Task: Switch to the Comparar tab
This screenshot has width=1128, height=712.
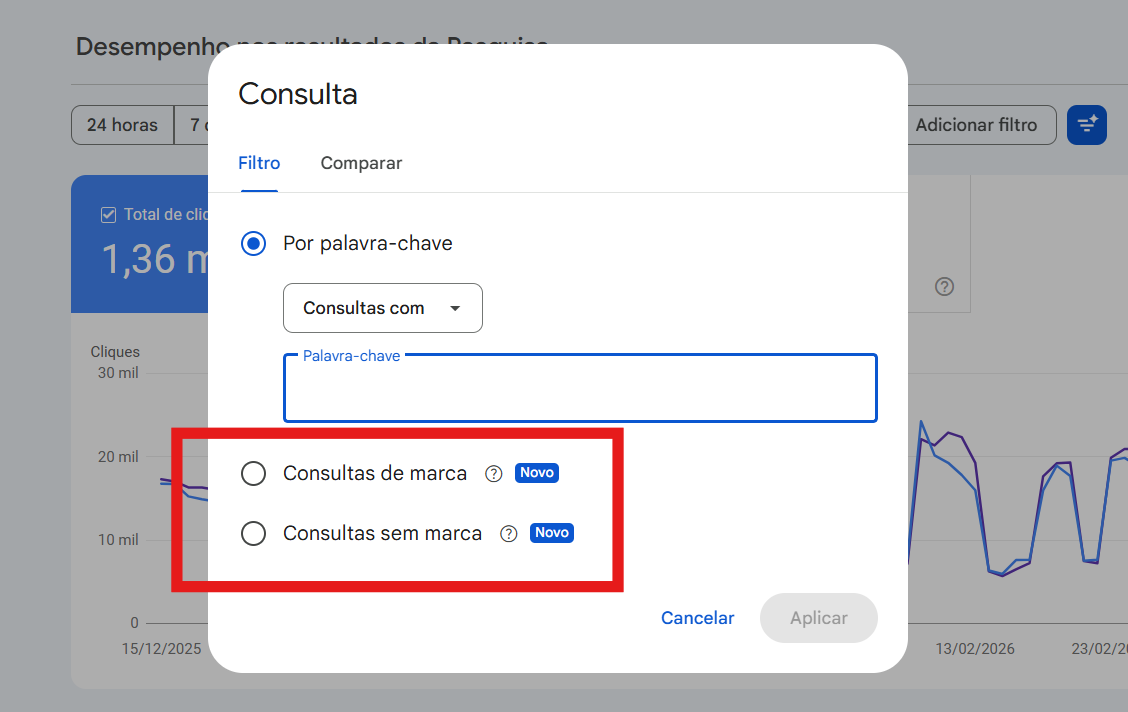Action: [361, 163]
